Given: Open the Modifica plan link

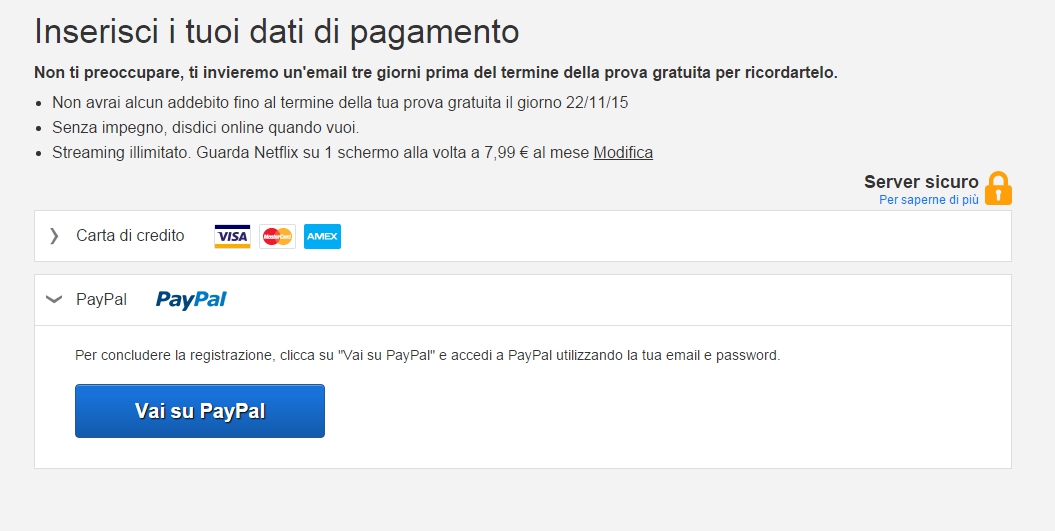Looking at the screenshot, I should [x=623, y=153].
